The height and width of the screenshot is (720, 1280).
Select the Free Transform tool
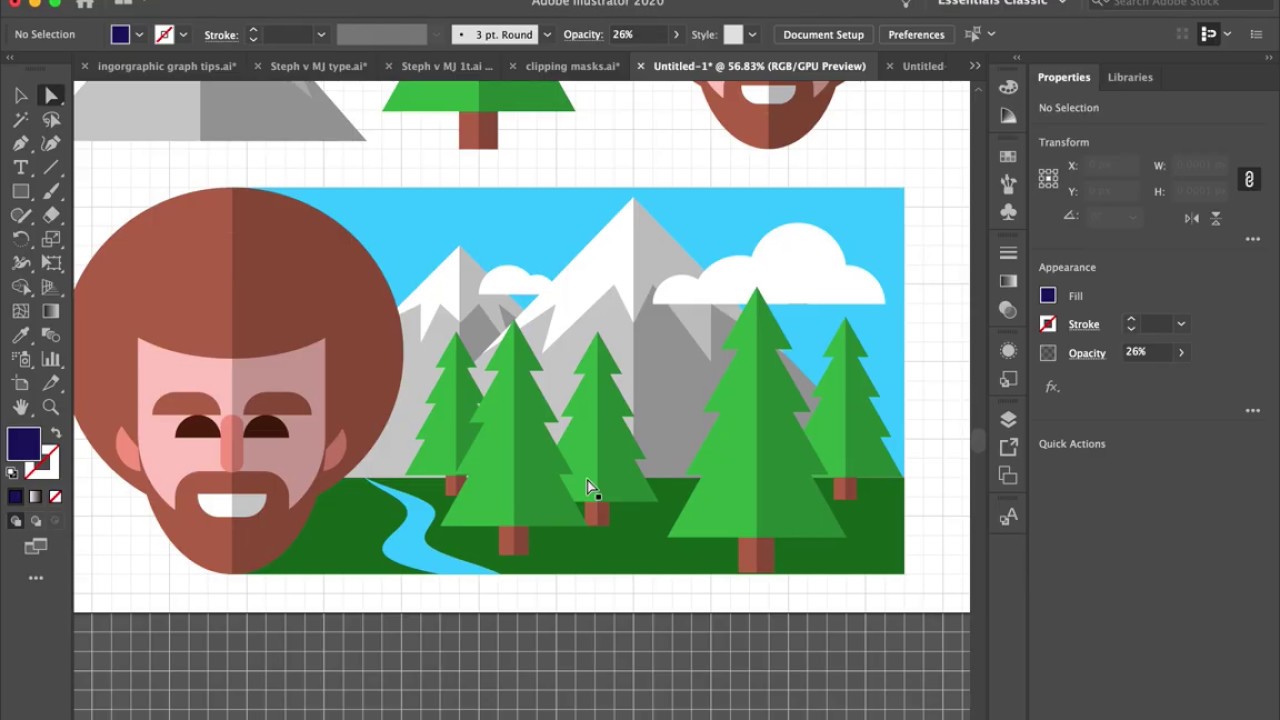pos(51,263)
